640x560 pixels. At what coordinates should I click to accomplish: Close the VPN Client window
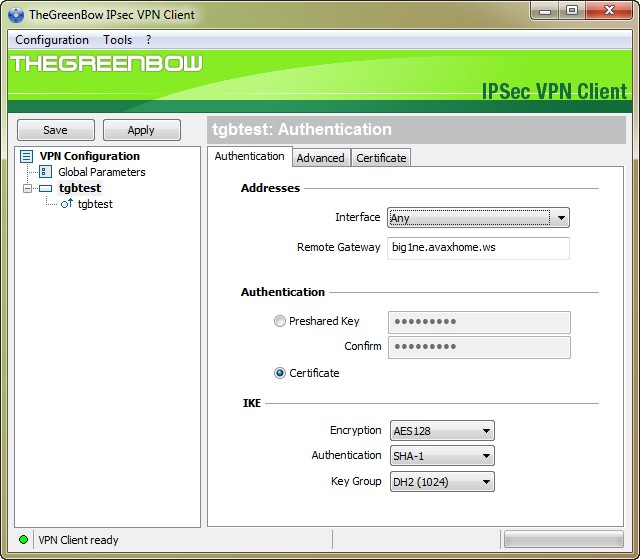coord(609,11)
